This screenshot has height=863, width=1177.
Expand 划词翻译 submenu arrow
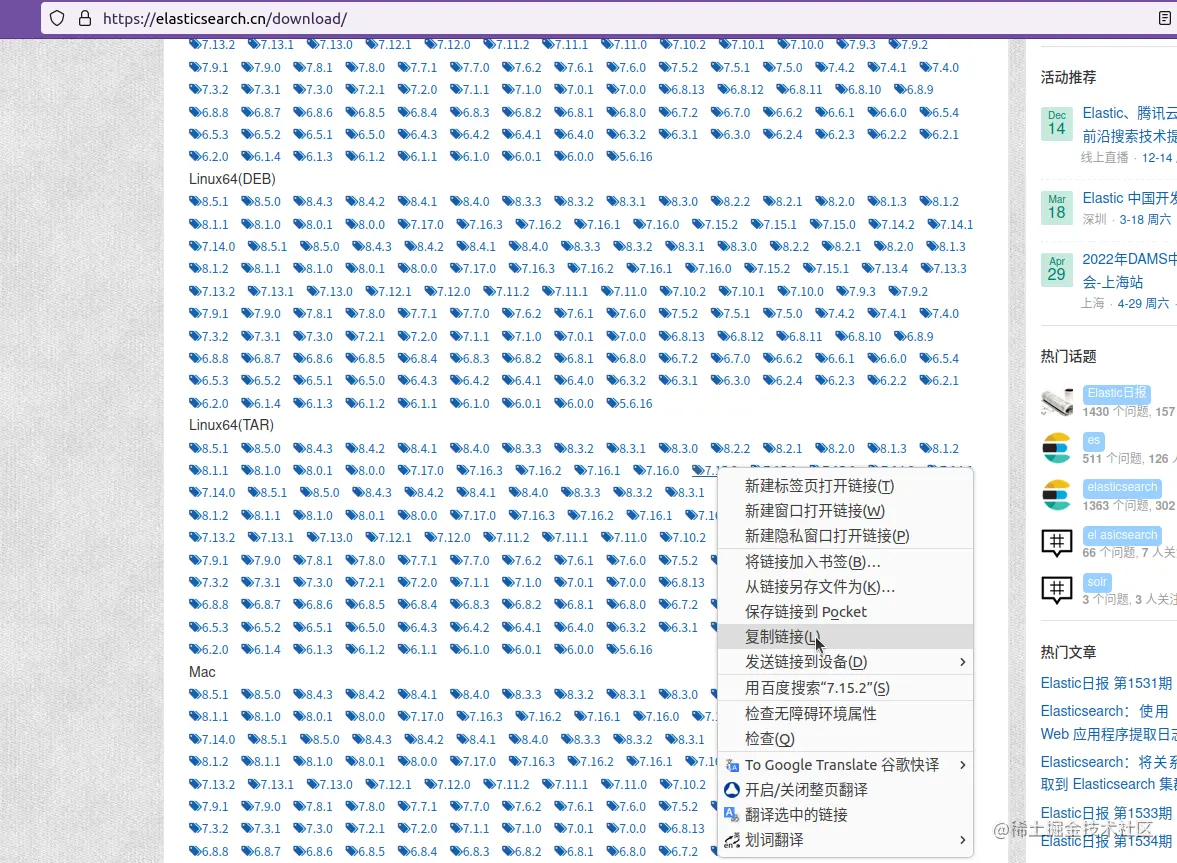point(962,840)
